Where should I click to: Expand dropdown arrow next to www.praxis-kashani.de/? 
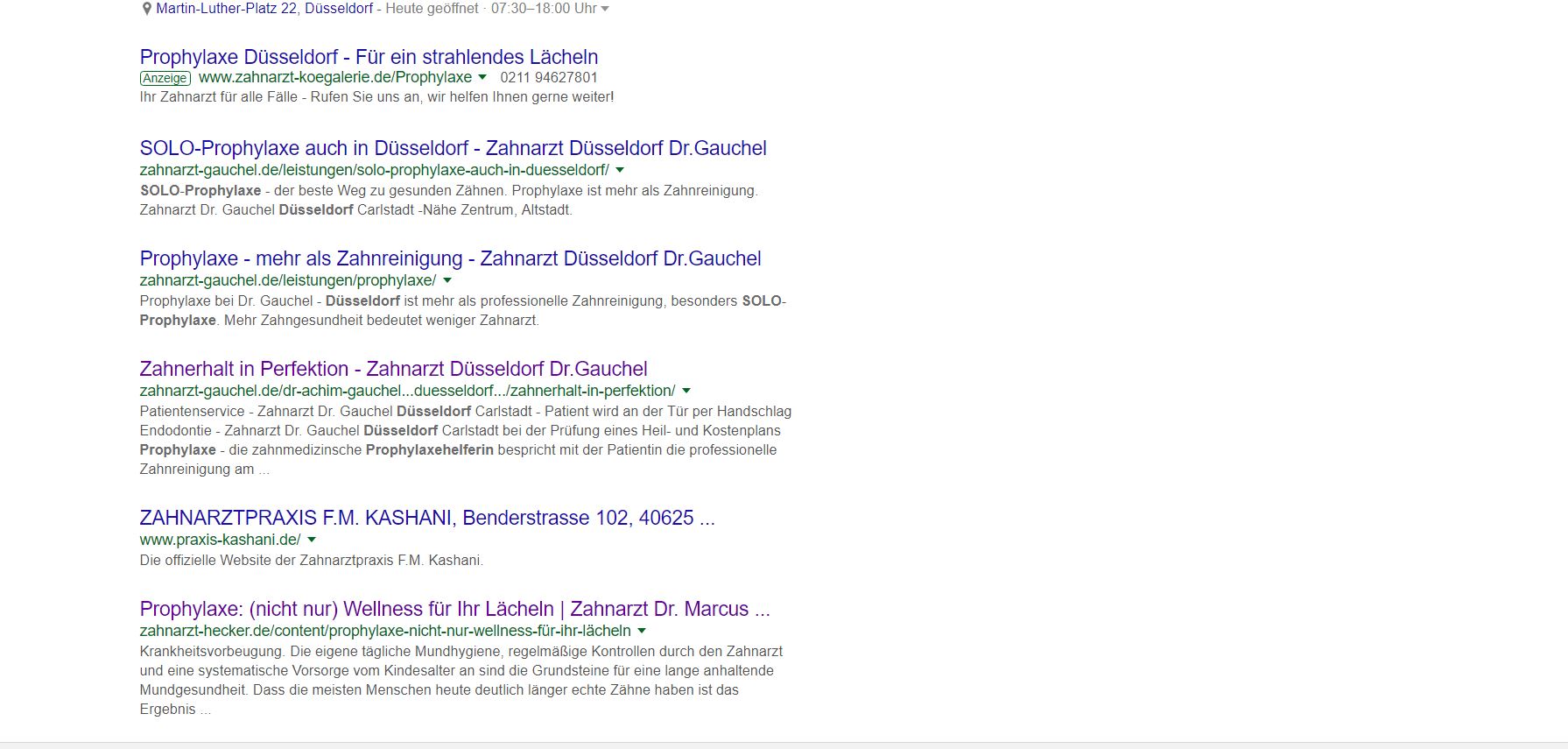tap(312, 540)
